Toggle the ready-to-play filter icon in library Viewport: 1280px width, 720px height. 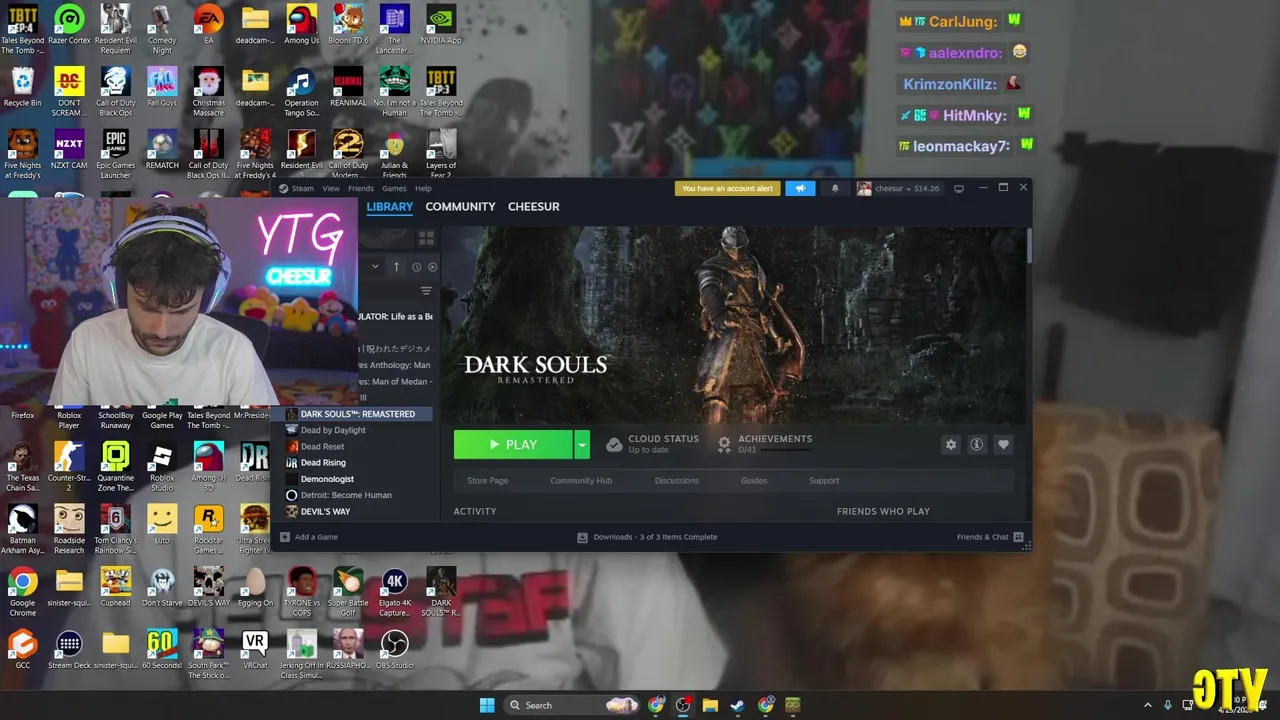click(x=432, y=267)
